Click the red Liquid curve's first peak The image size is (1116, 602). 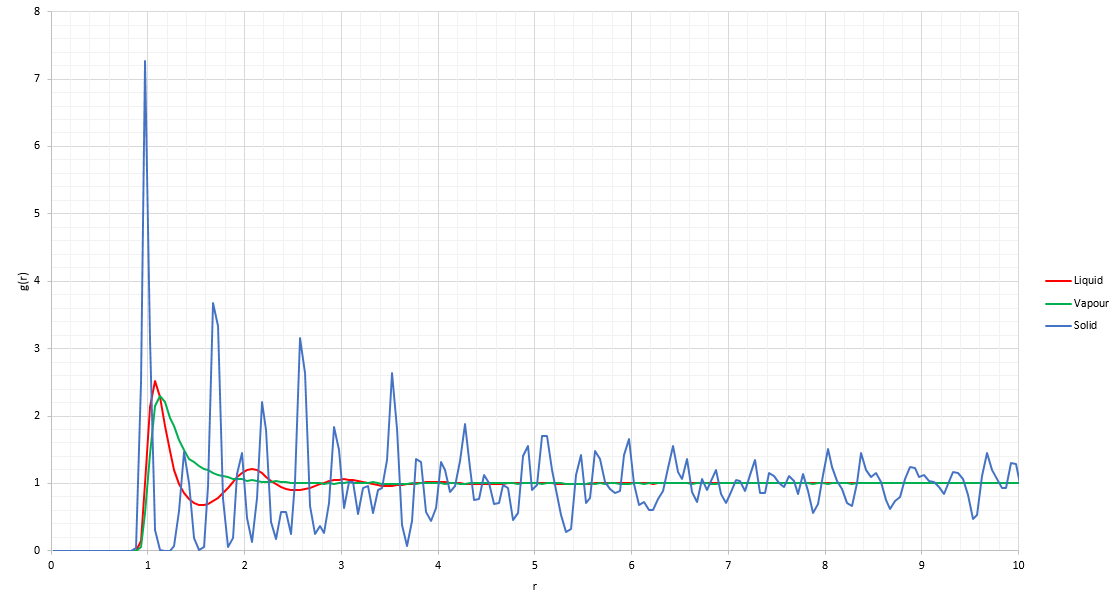(154, 381)
